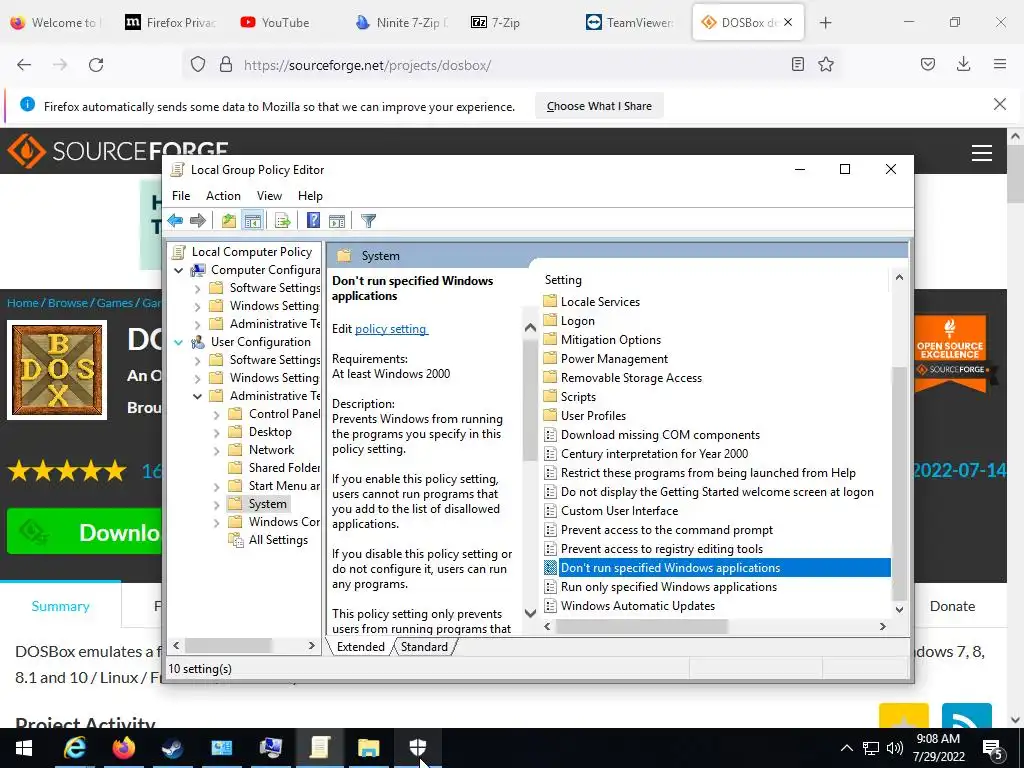Click the Back arrow in Group Policy toolbar
1024x768 pixels.
(x=175, y=221)
